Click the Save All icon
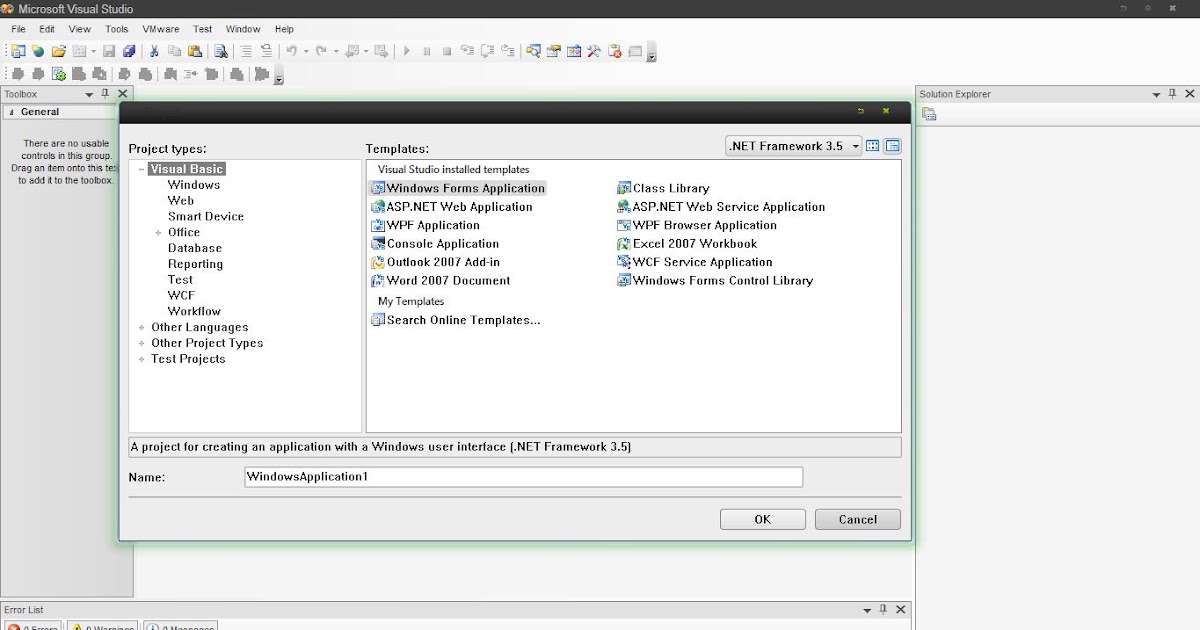The image size is (1200, 630). (x=129, y=51)
